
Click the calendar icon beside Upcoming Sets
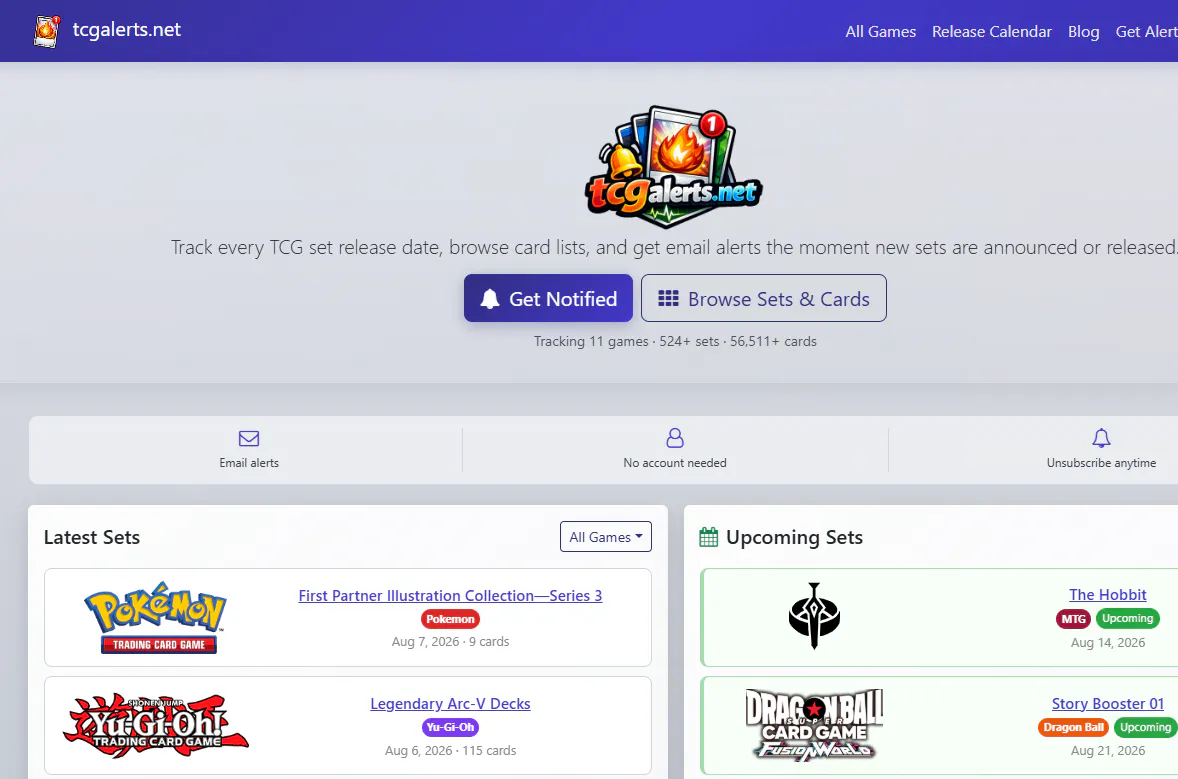[x=708, y=537]
